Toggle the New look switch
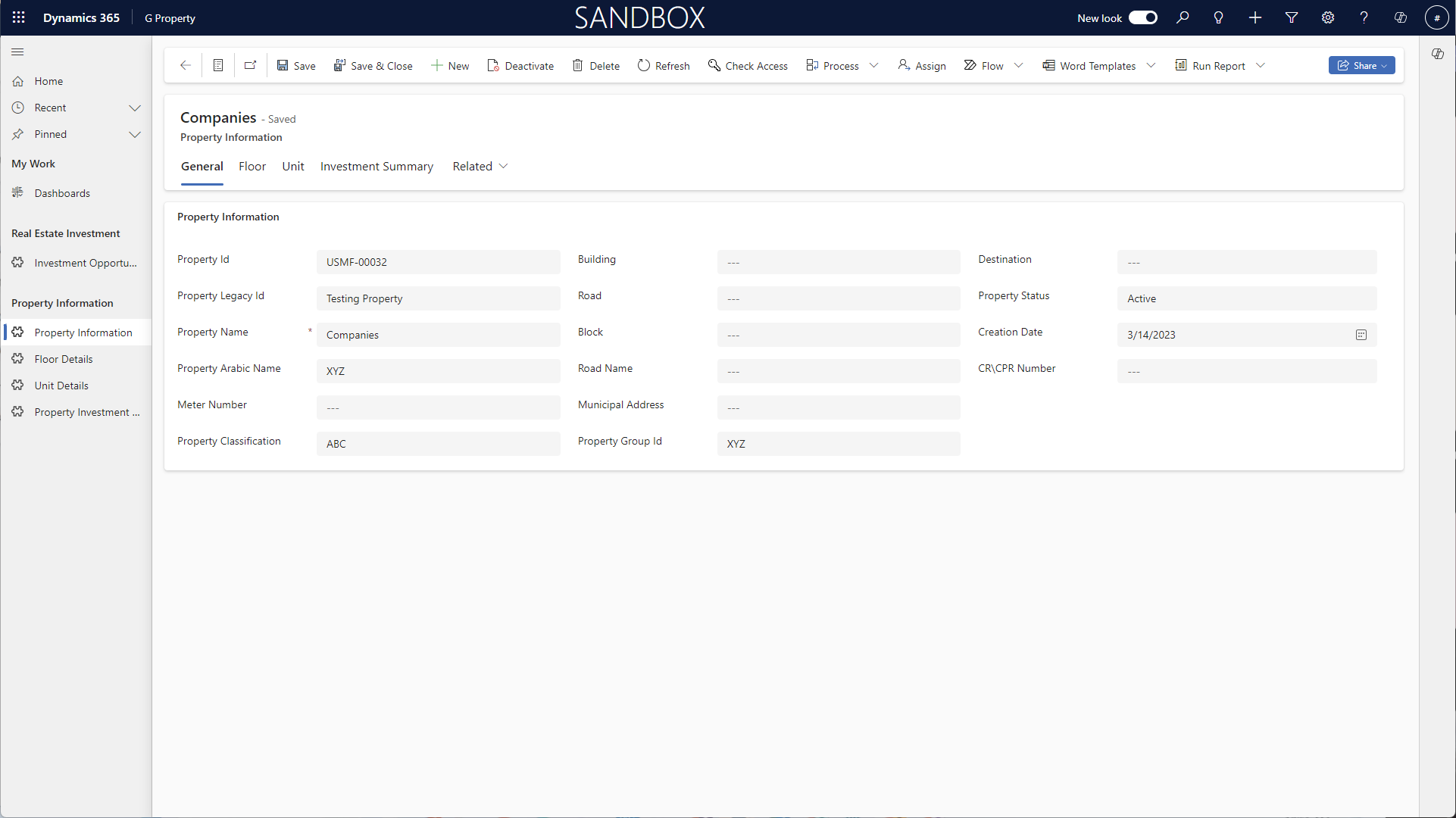 coord(1143,17)
